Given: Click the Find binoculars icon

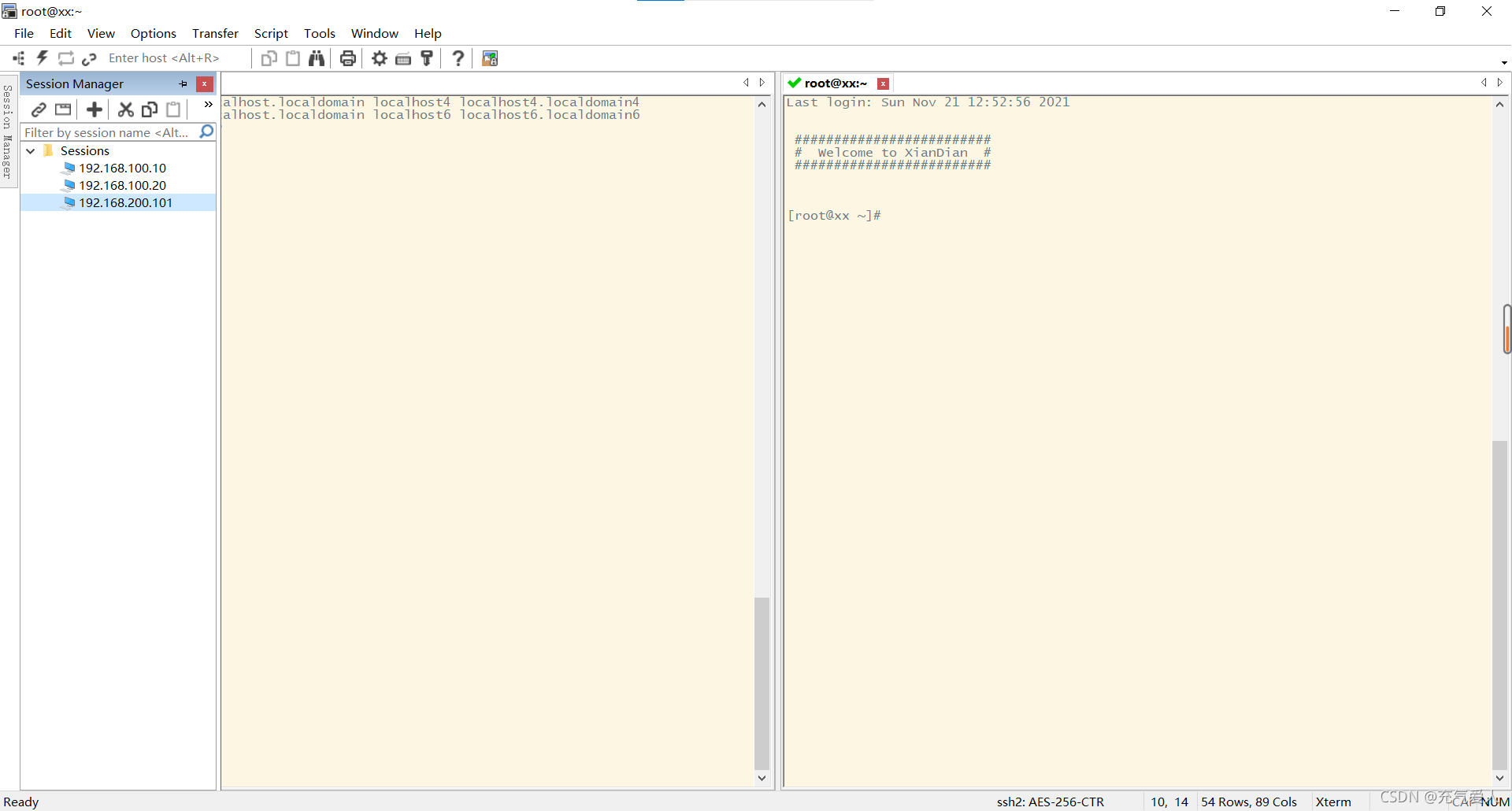Looking at the screenshot, I should [317, 58].
